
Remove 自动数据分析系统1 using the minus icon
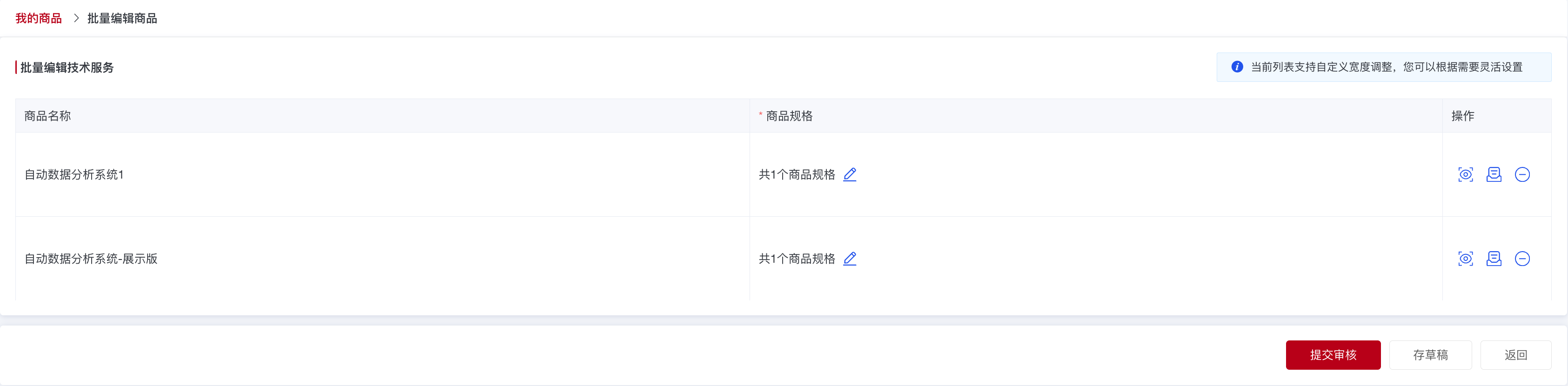pos(1523,174)
